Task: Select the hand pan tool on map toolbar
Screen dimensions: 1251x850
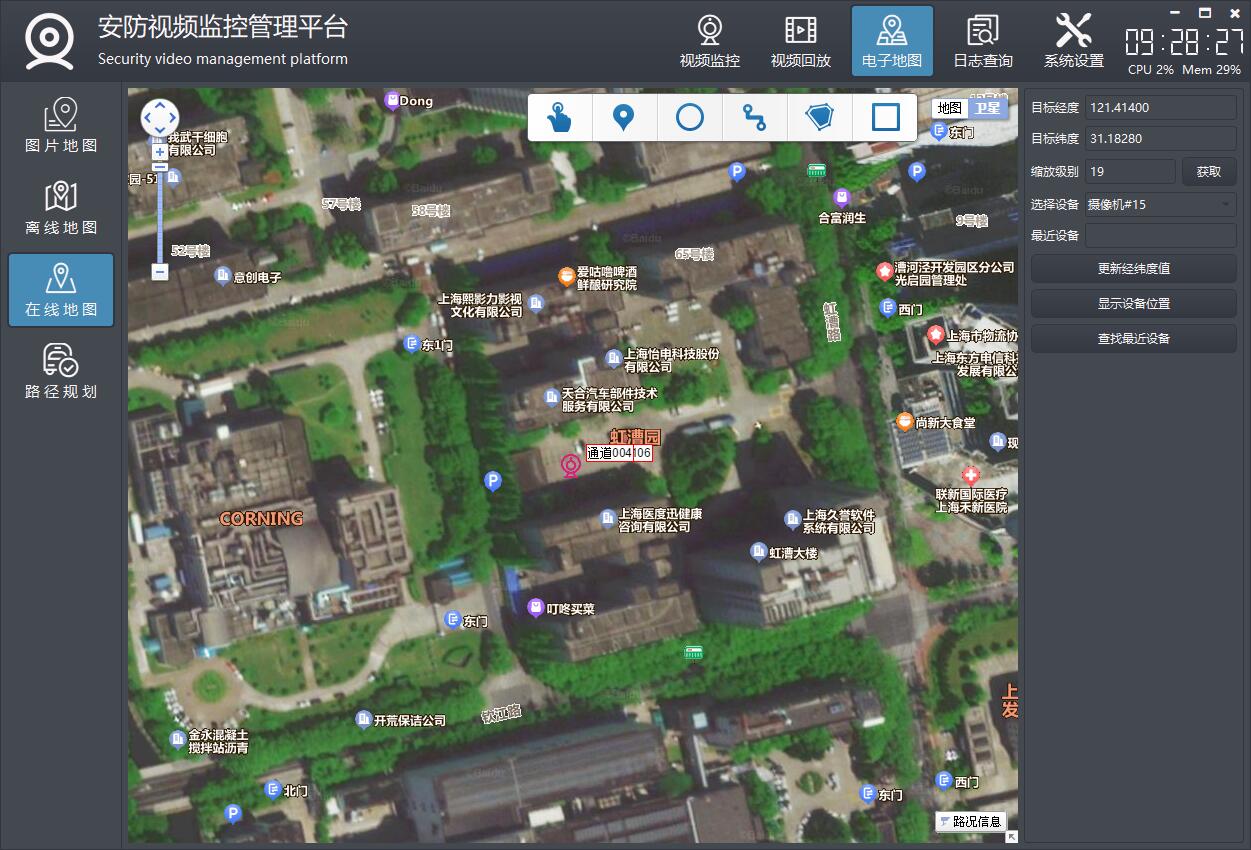Action: (x=560, y=118)
